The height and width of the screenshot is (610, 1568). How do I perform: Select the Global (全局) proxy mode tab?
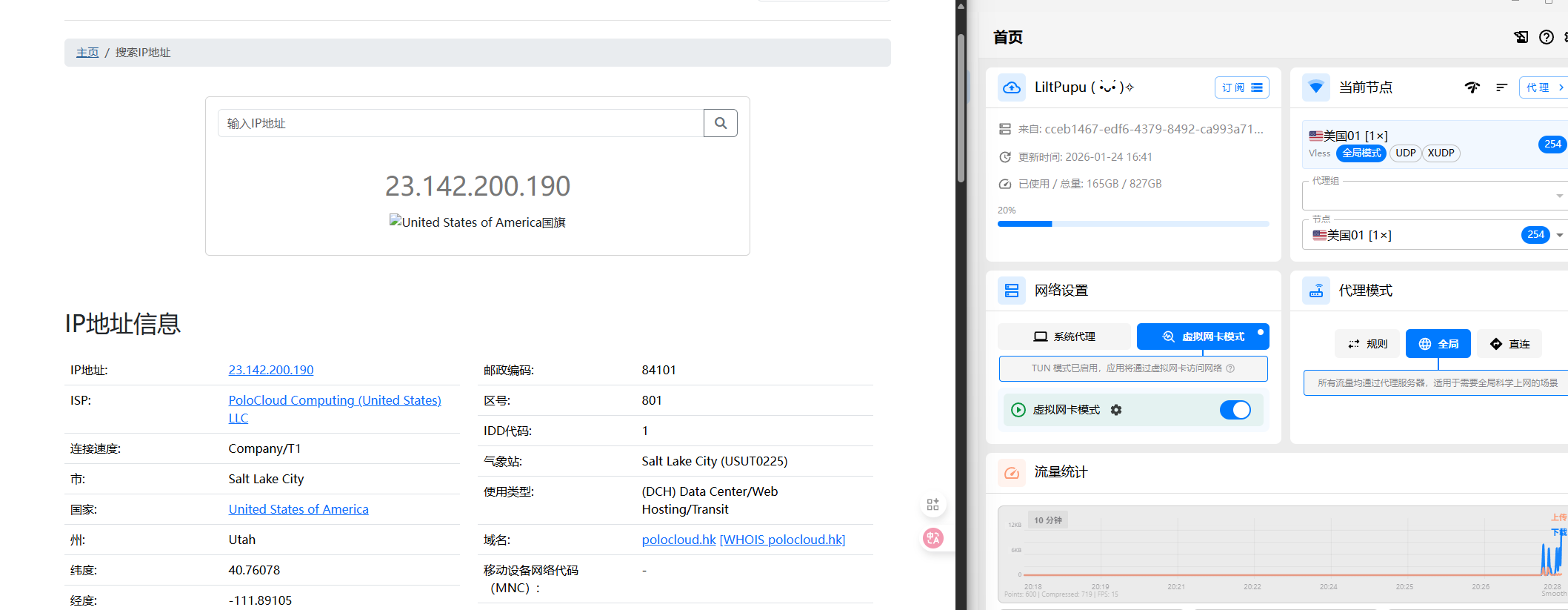click(1438, 344)
